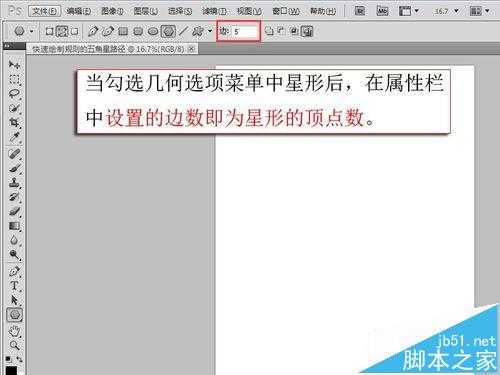This screenshot has width=500, height=375.
Task: Select the Healing Brush tool
Action: [x=14, y=154]
